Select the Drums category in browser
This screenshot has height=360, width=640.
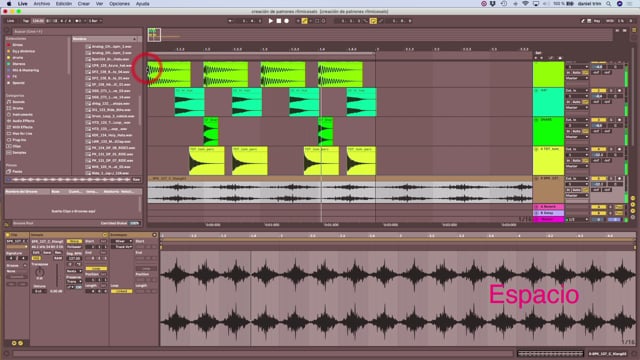click(18, 108)
